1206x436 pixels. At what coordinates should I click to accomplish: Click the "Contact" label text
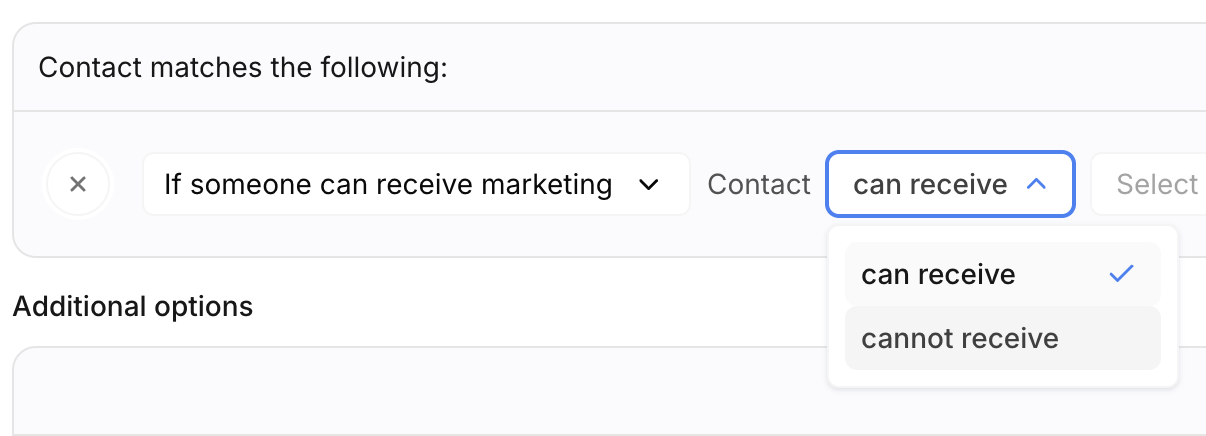[x=759, y=184]
